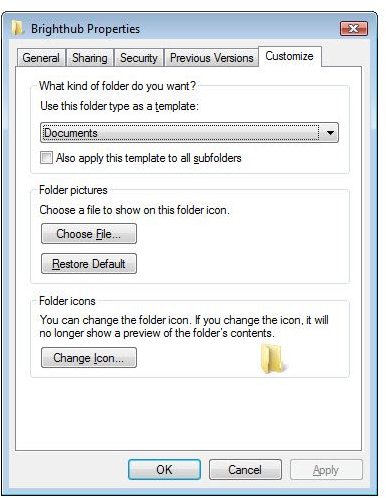Close the Brighthub Properties dialog
The width and height of the screenshot is (386, 498).
tap(354, 29)
